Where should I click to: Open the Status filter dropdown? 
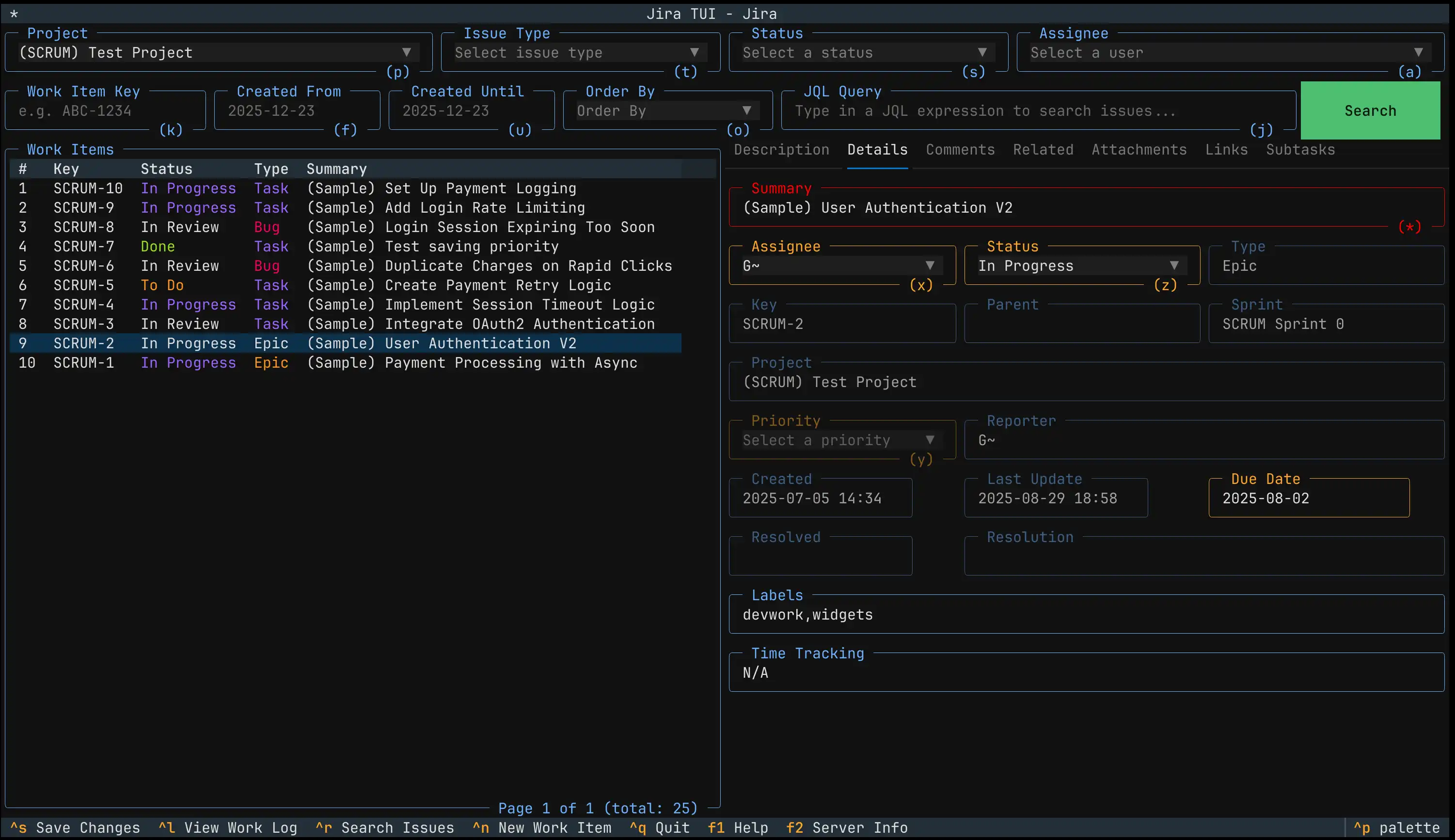click(868, 52)
